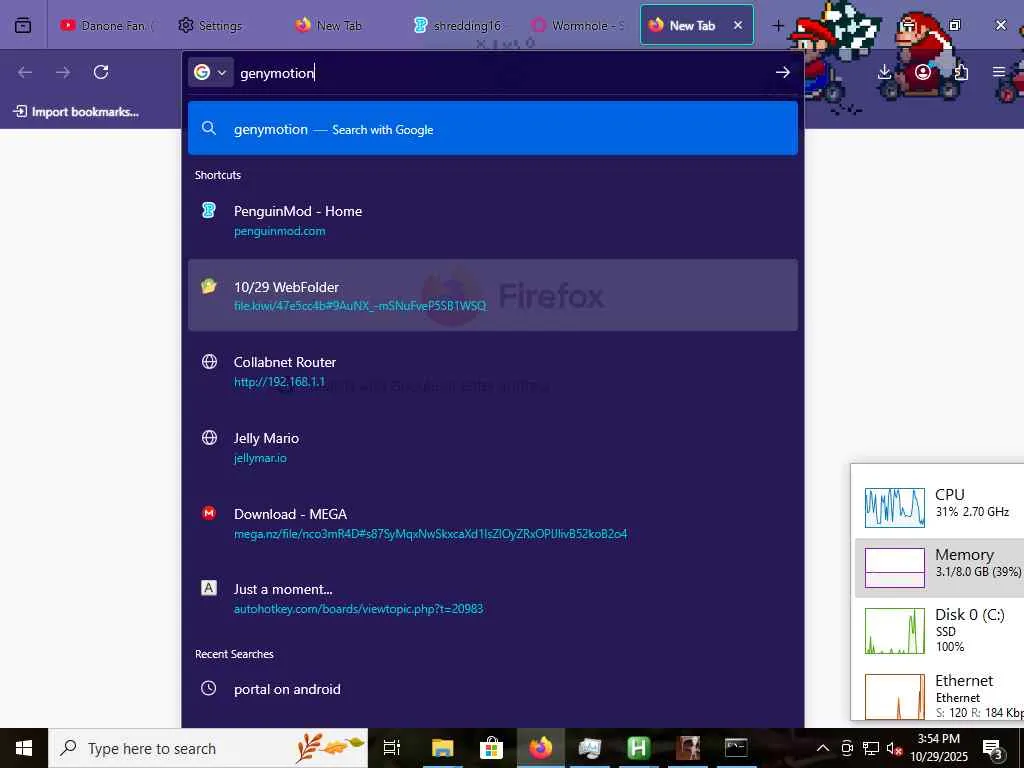Image resolution: width=1024 pixels, height=768 pixels.
Task: Open the Firefox hamburger menu
Action: click(999, 72)
